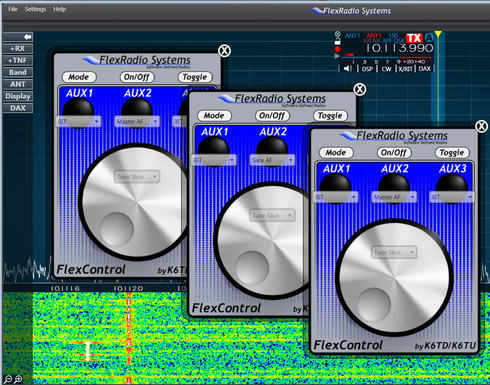Toggle the red TX indicator
490x385 pixels.
[414, 38]
